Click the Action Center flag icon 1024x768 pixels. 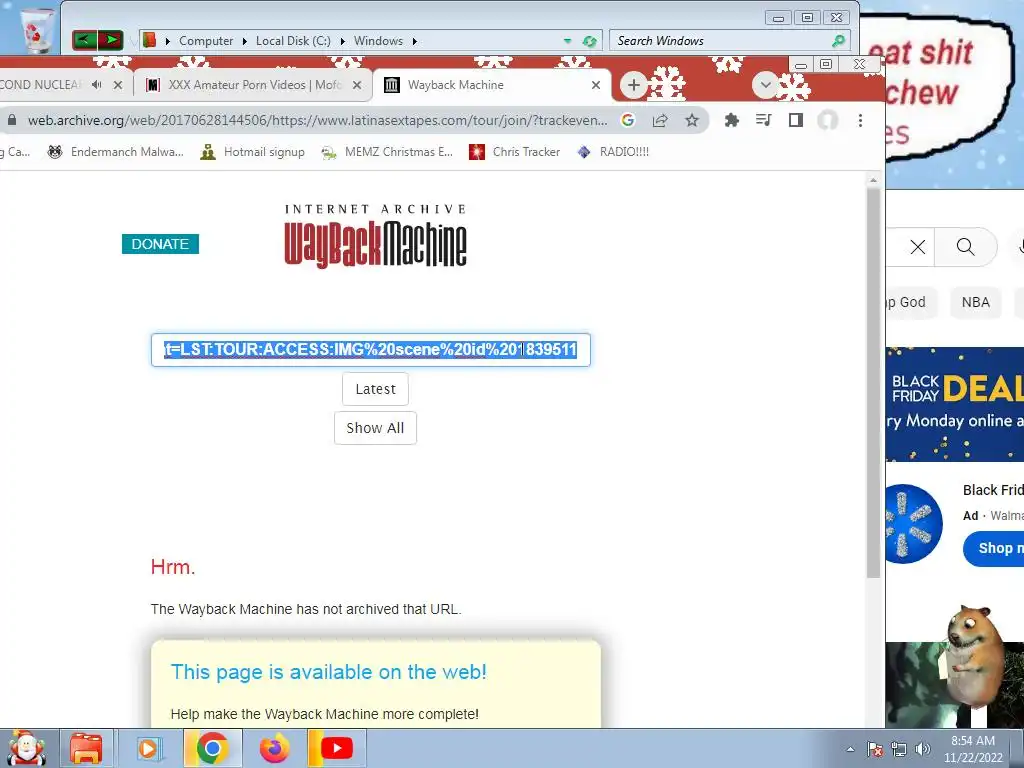pyautogui.click(x=874, y=749)
